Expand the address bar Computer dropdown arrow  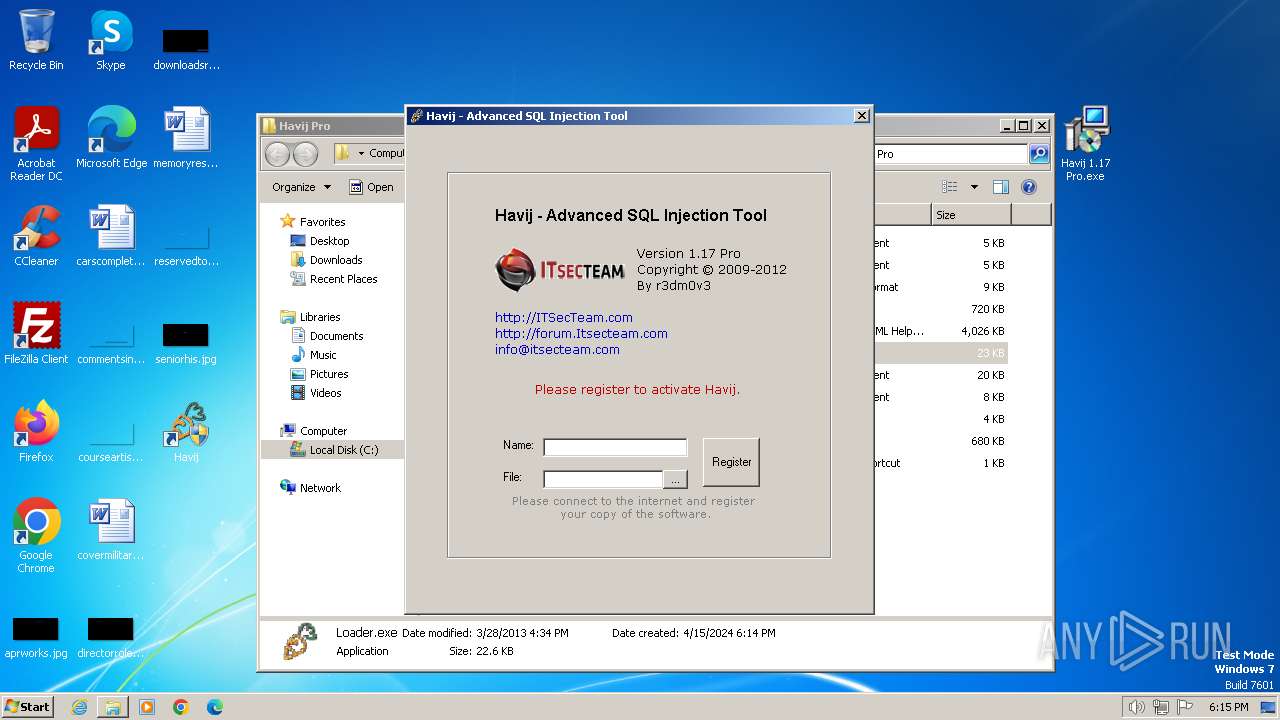click(x=362, y=154)
